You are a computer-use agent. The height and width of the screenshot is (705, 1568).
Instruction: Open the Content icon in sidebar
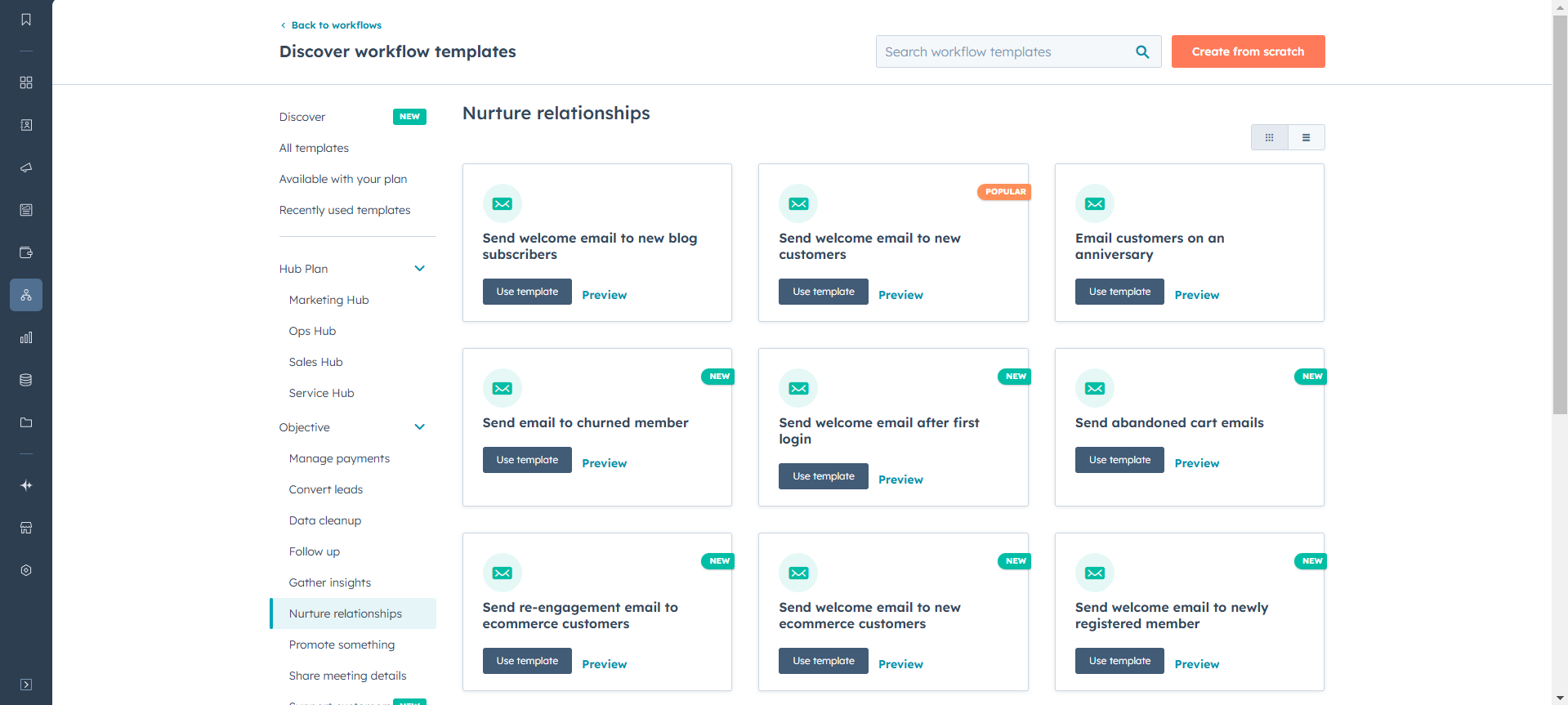point(26,210)
